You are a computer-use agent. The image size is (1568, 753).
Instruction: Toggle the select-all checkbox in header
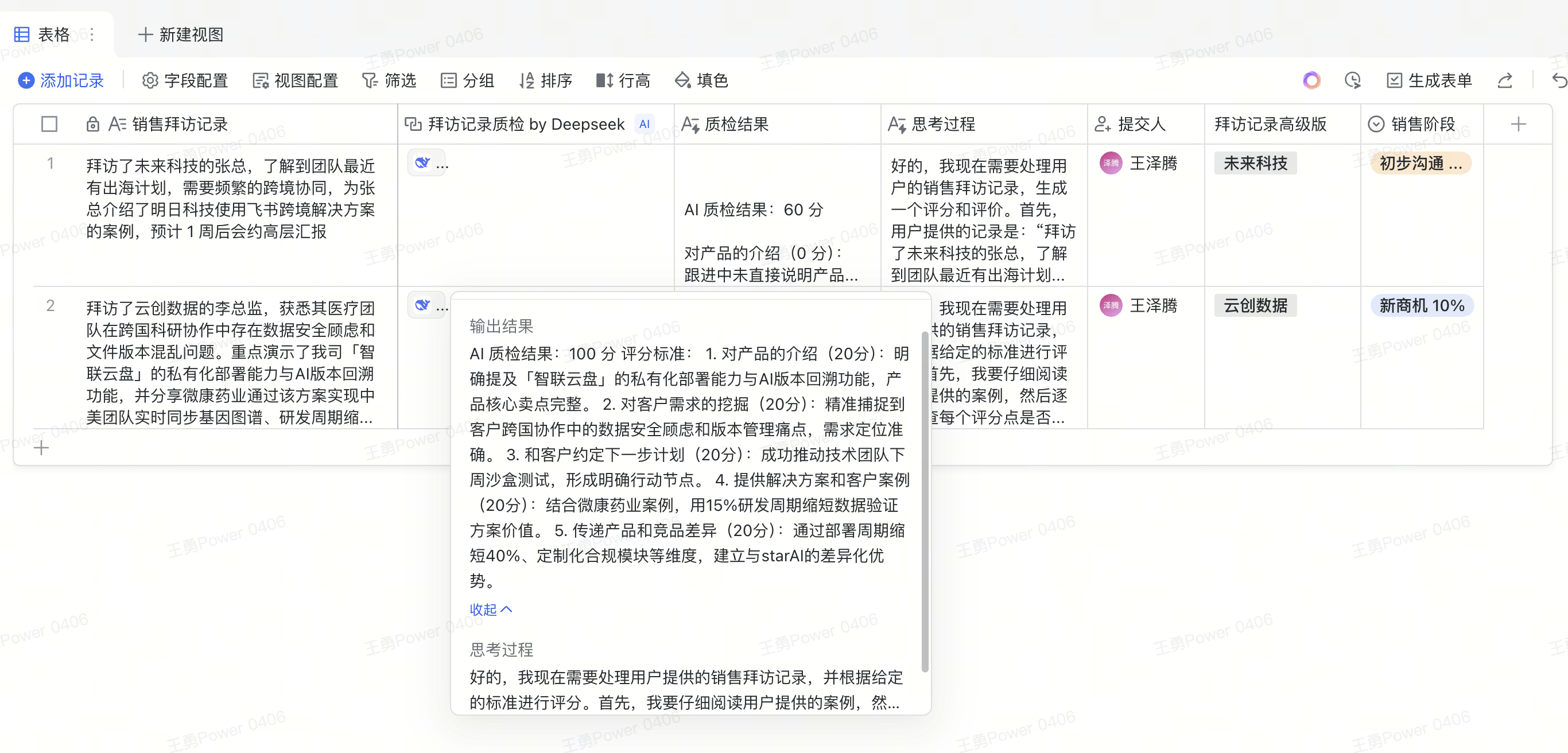point(49,124)
